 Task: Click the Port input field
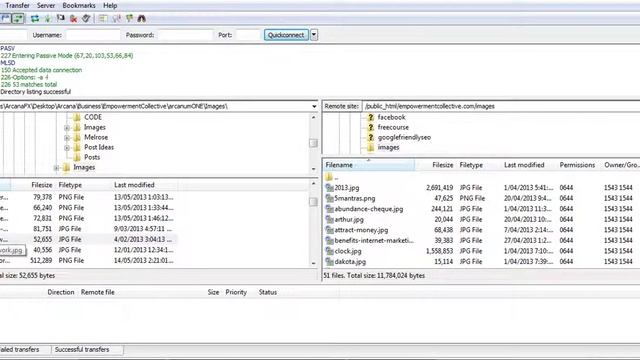pos(248,35)
